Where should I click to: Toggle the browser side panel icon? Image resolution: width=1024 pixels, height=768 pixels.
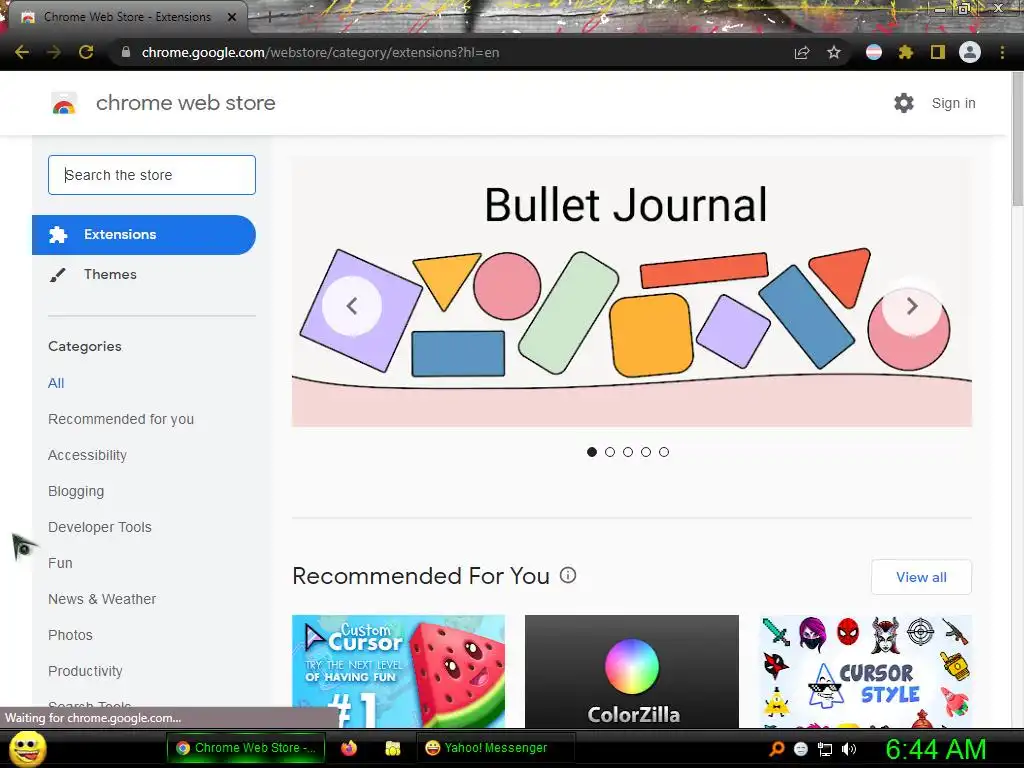(x=938, y=52)
